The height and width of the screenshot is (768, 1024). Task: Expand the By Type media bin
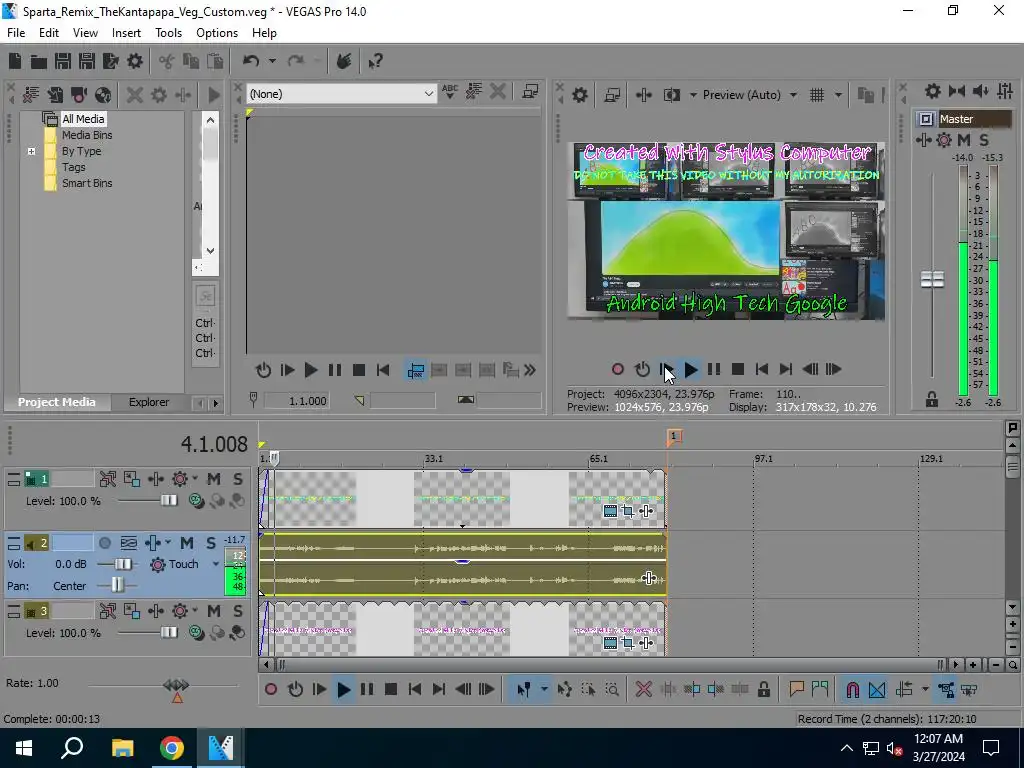(31, 151)
